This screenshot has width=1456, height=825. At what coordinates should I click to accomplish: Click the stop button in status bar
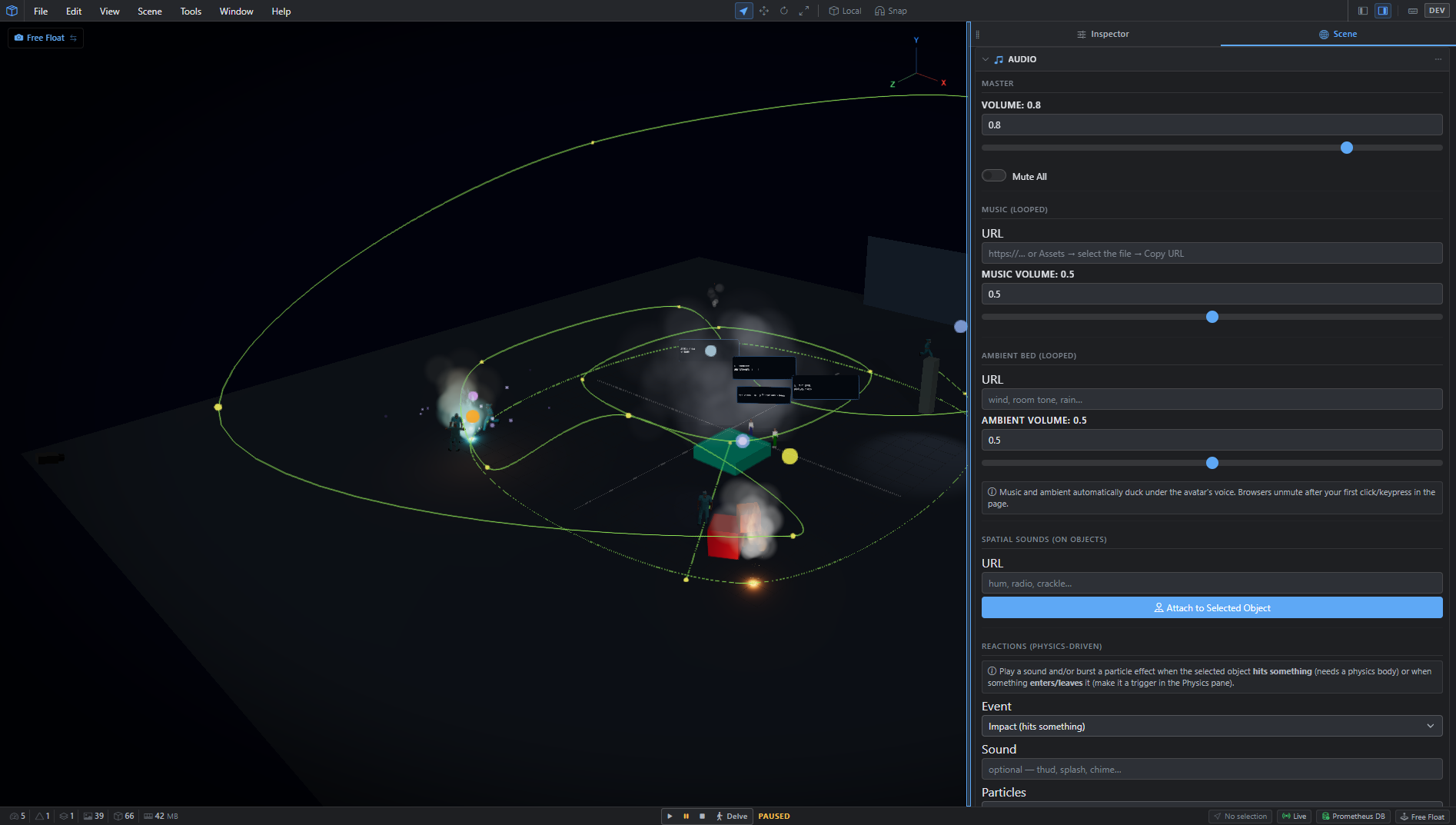[702, 817]
